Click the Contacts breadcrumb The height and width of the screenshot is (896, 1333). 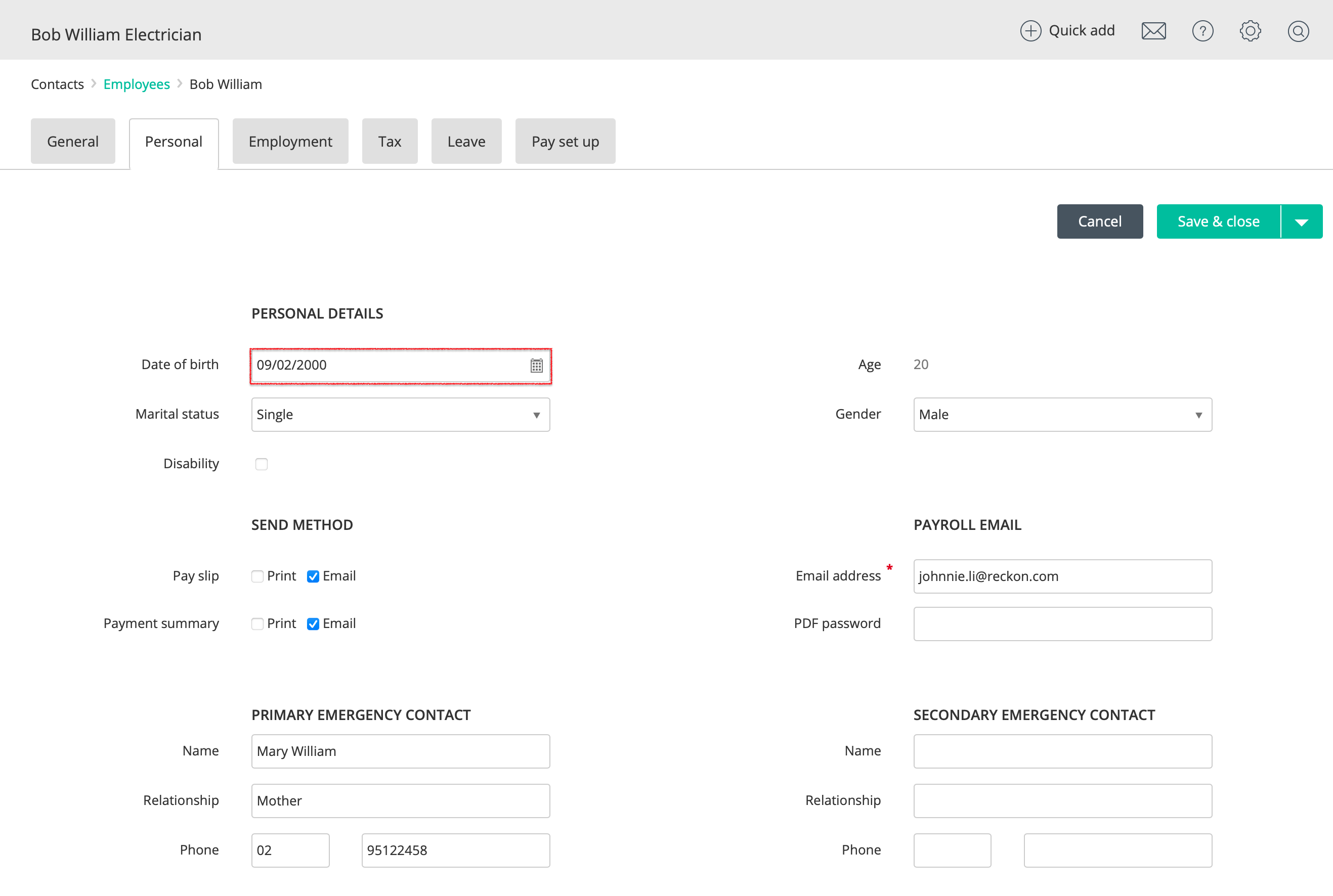coord(57,84)
